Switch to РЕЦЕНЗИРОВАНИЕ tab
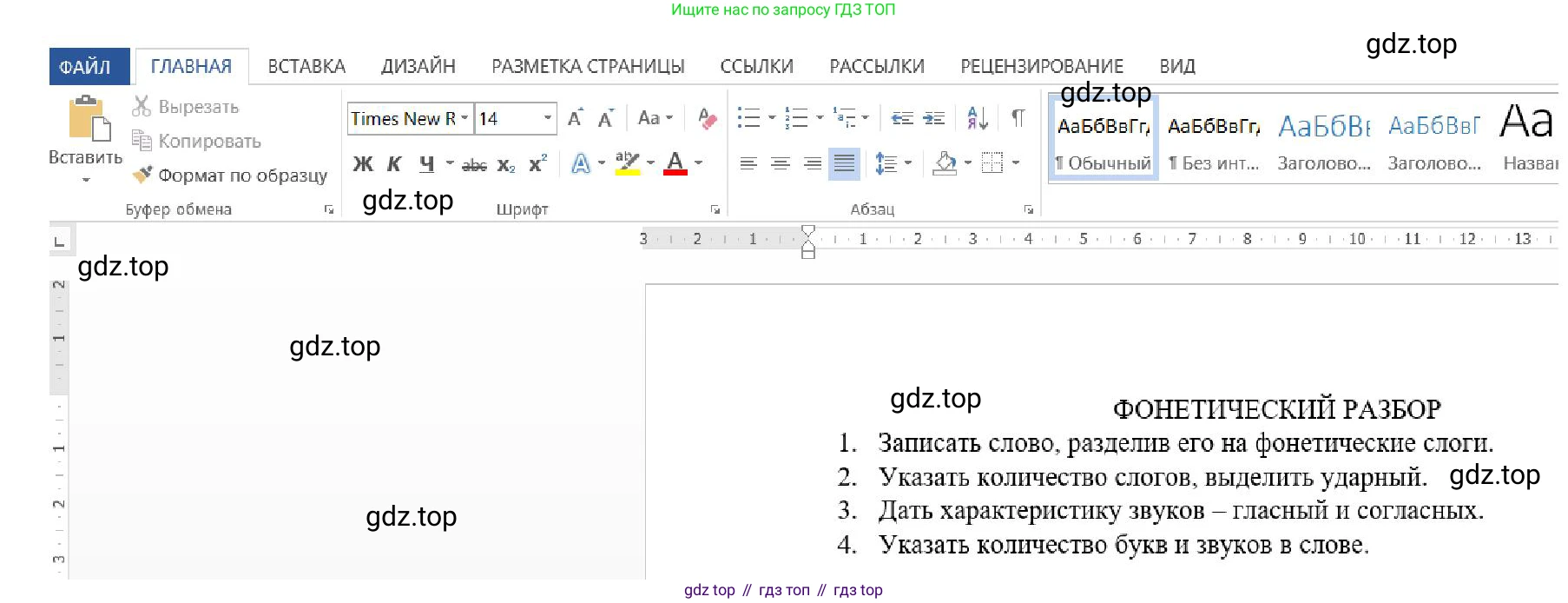The height and width of the screenshot is (603, 1568). click(x=1042, y=66)
